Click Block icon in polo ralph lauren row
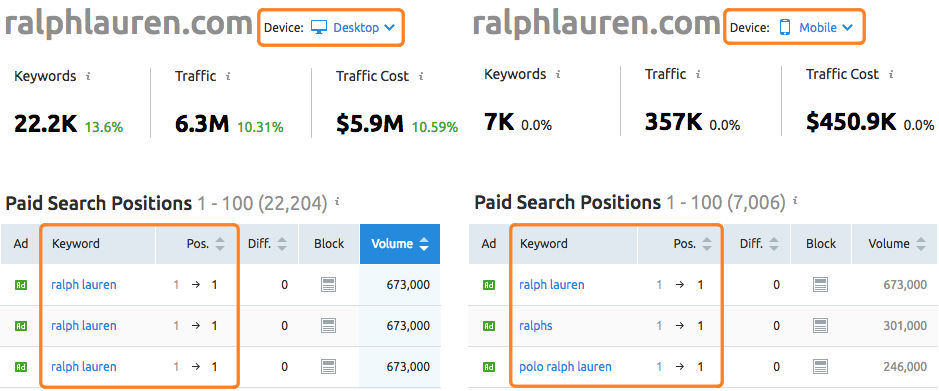The height and width of the screenshot is (391, 939). [x=820, y=366]
